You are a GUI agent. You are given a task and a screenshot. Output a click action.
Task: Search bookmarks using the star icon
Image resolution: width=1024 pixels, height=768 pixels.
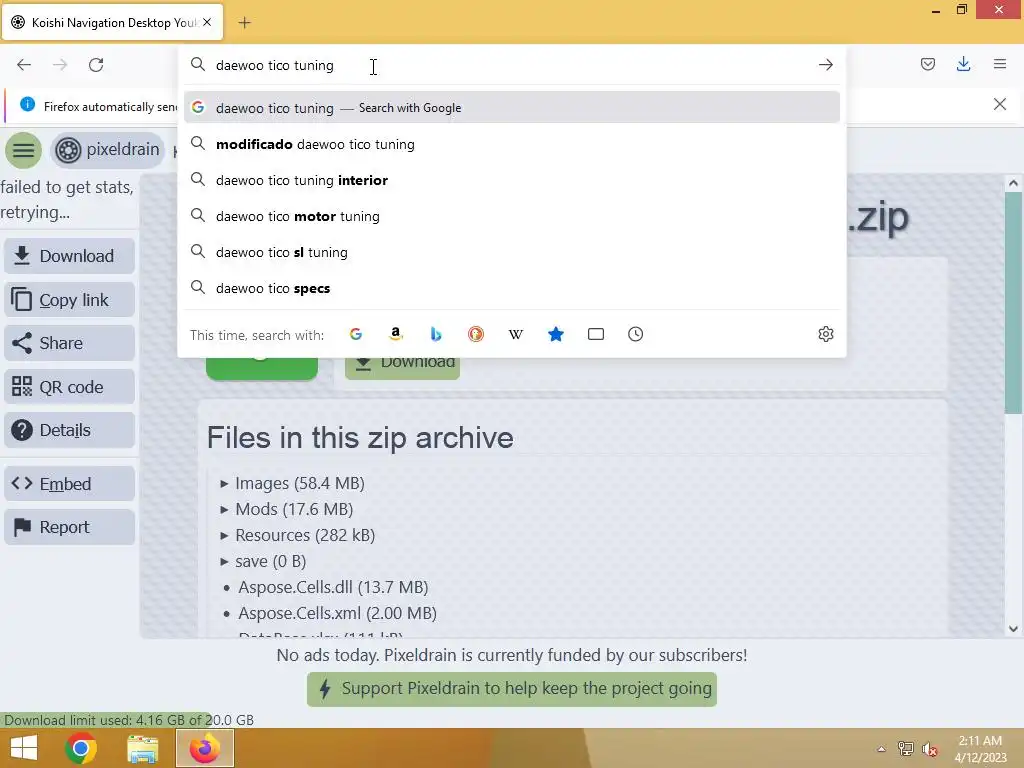556,334
